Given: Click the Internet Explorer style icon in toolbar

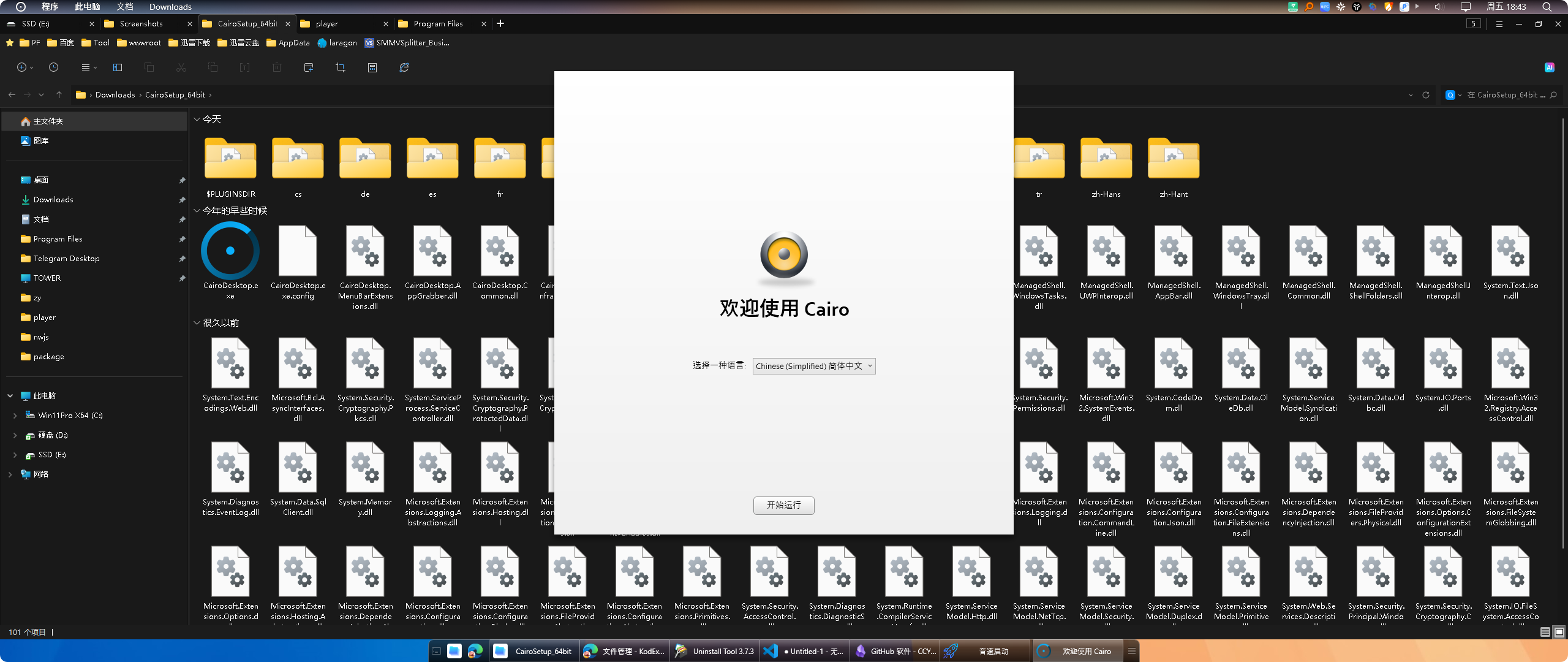Looking at the screenshot, I should (404, 67).
